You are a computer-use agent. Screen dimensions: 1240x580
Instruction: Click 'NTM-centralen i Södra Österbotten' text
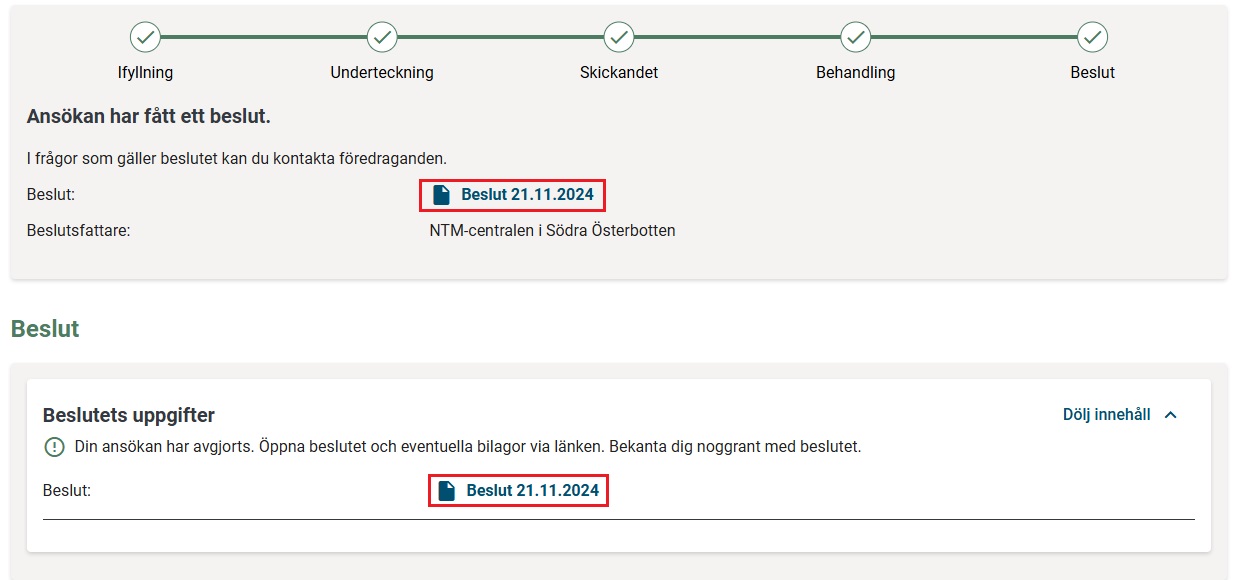[x=552, y=231]
